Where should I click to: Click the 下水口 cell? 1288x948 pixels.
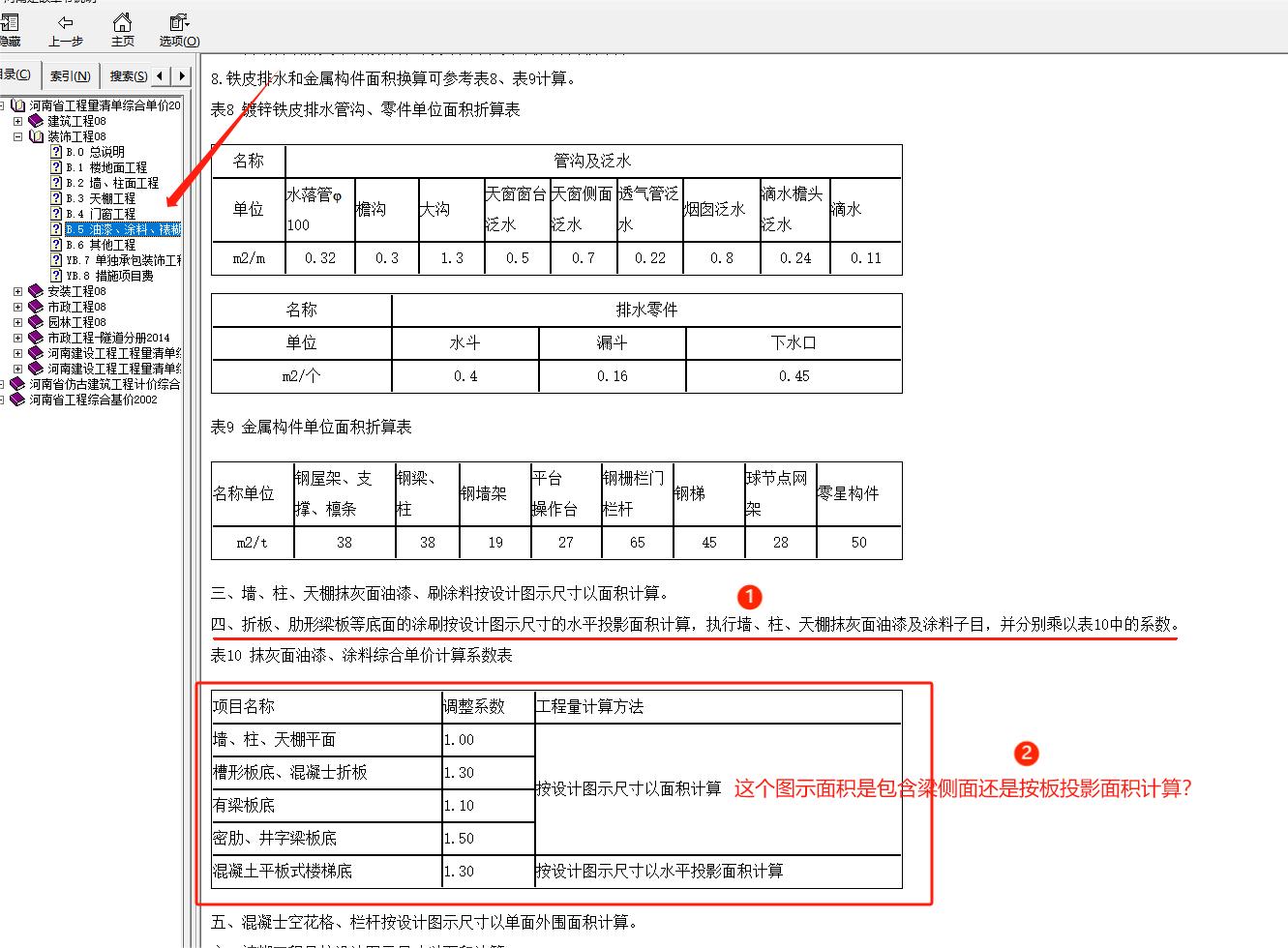pos(794,342)
